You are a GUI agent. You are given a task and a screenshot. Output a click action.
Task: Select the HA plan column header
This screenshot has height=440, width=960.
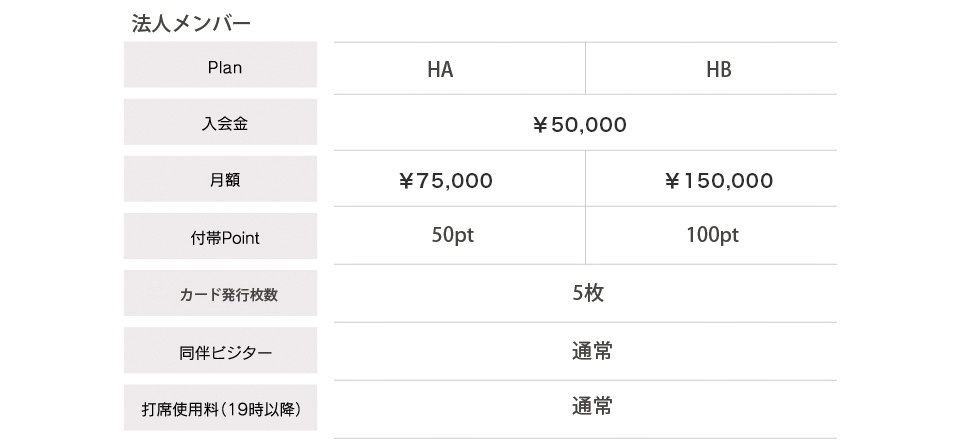click(x=459, y=69)
